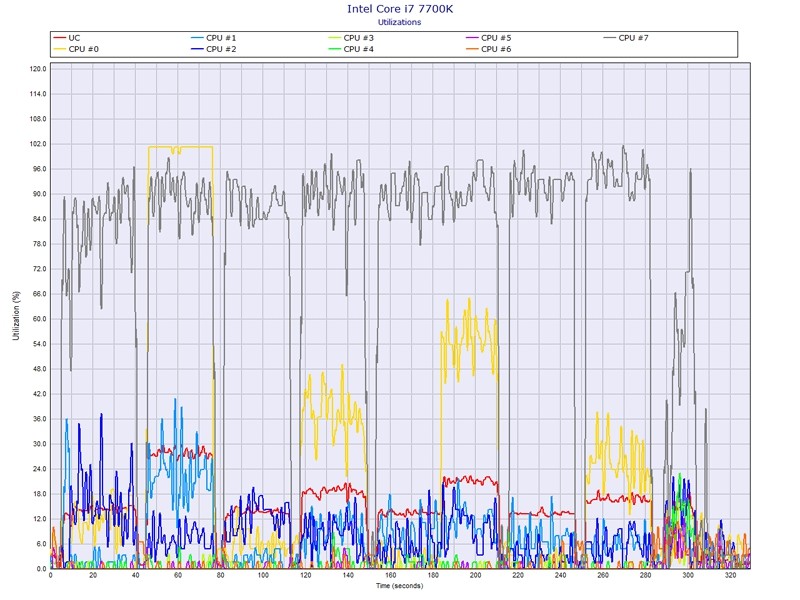Select the CPU #0 legend entry
Viewport: 800px width, 600px height.
[87, 49]
